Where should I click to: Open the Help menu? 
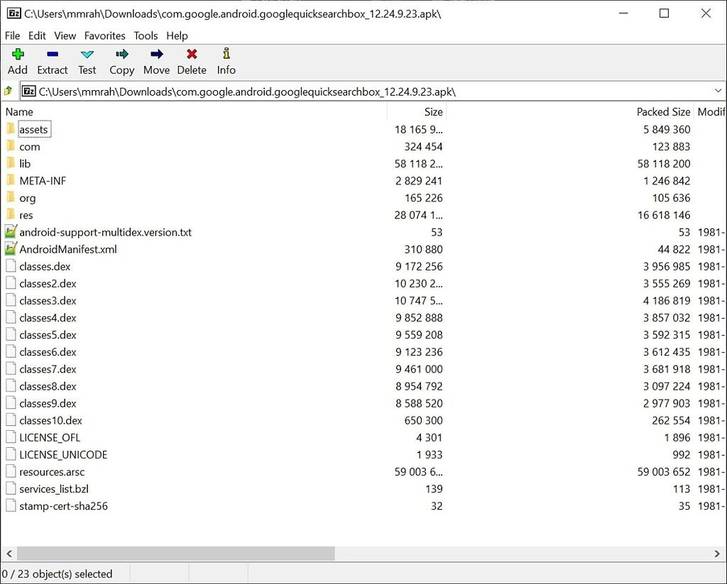point(177,36)
